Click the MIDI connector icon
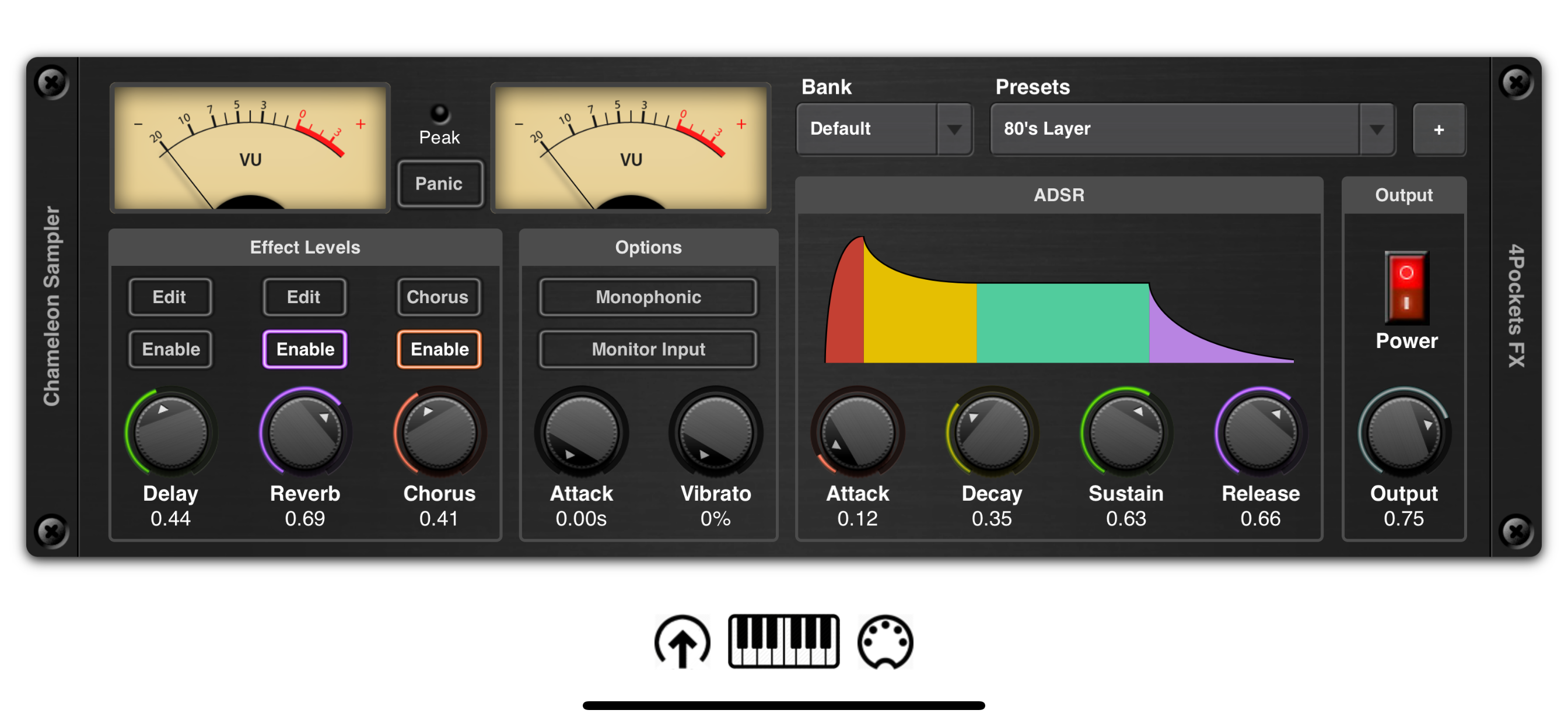The height and width of the screenshot is (724, 1568). [885, 642]
